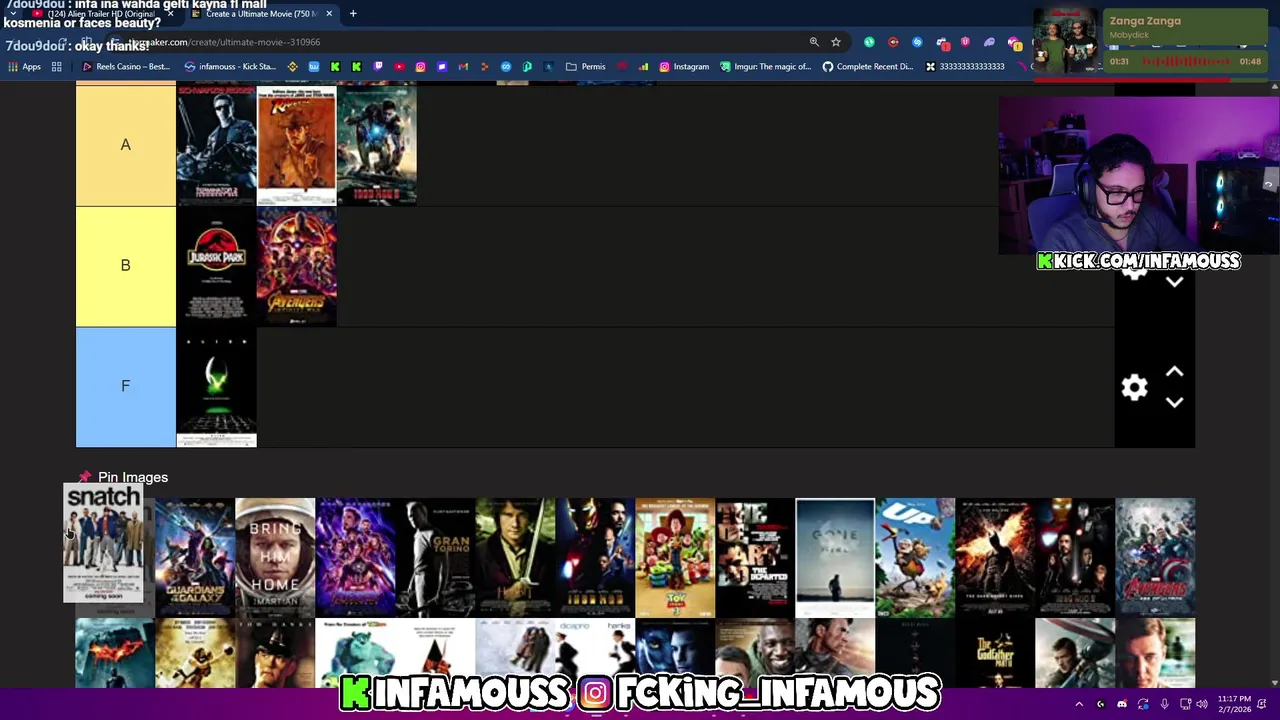Open the taskbar volume speaker icon
The image size is (1280, 720).
click(1202, 704)
